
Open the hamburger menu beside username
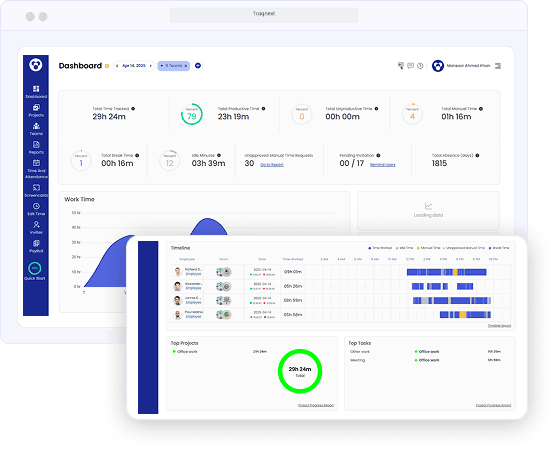tap(498, 66)
